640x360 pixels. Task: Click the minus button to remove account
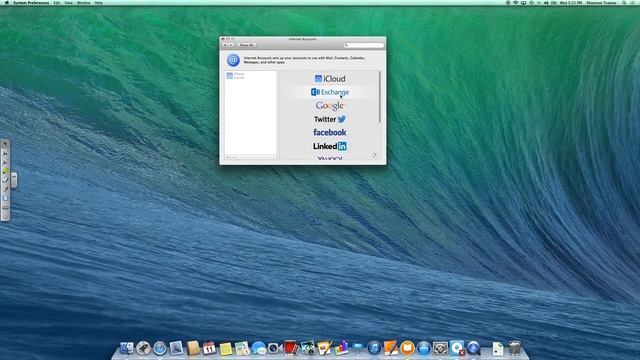[x=234, y=157]
